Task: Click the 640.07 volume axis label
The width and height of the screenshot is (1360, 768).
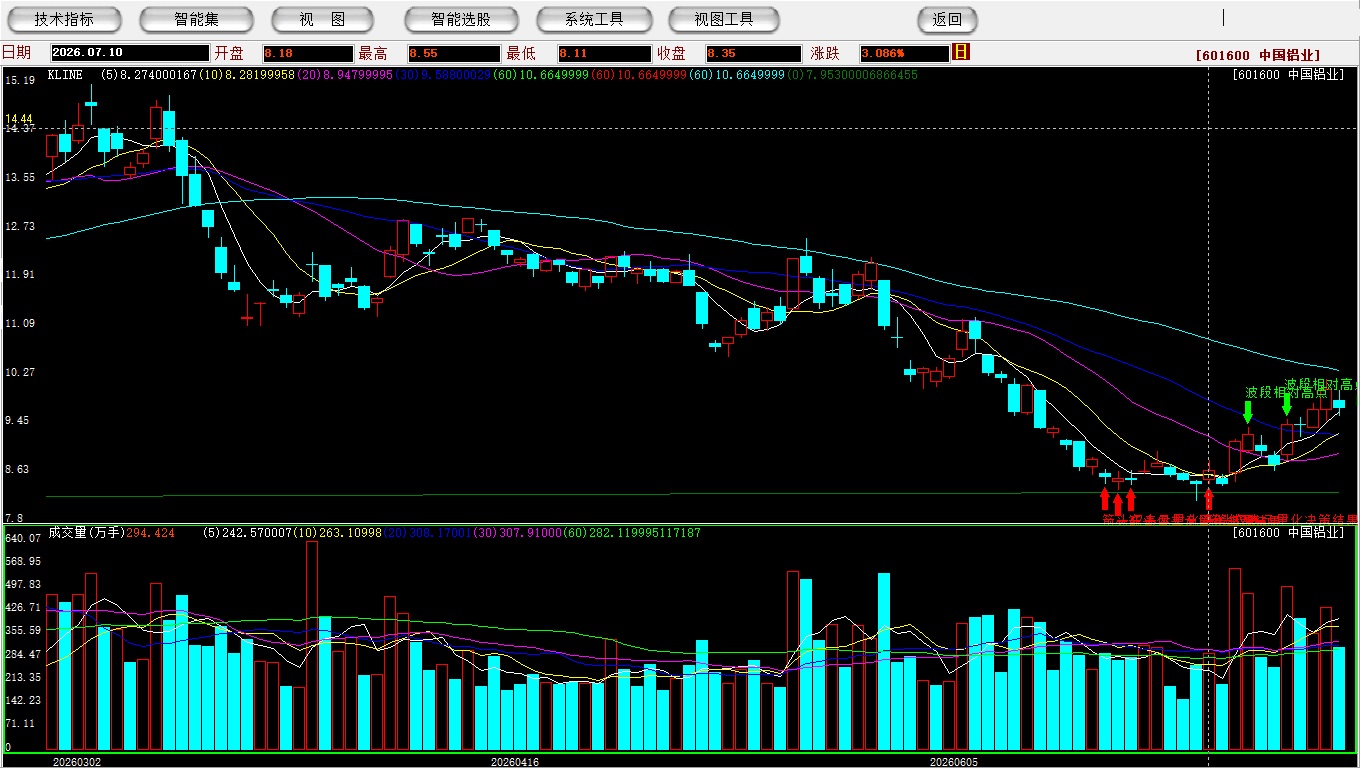Action: click(22, 538)
